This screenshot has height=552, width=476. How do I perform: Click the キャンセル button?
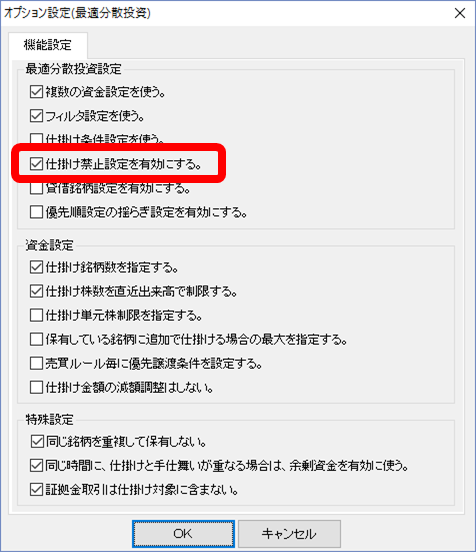click(x=289, y=534)
